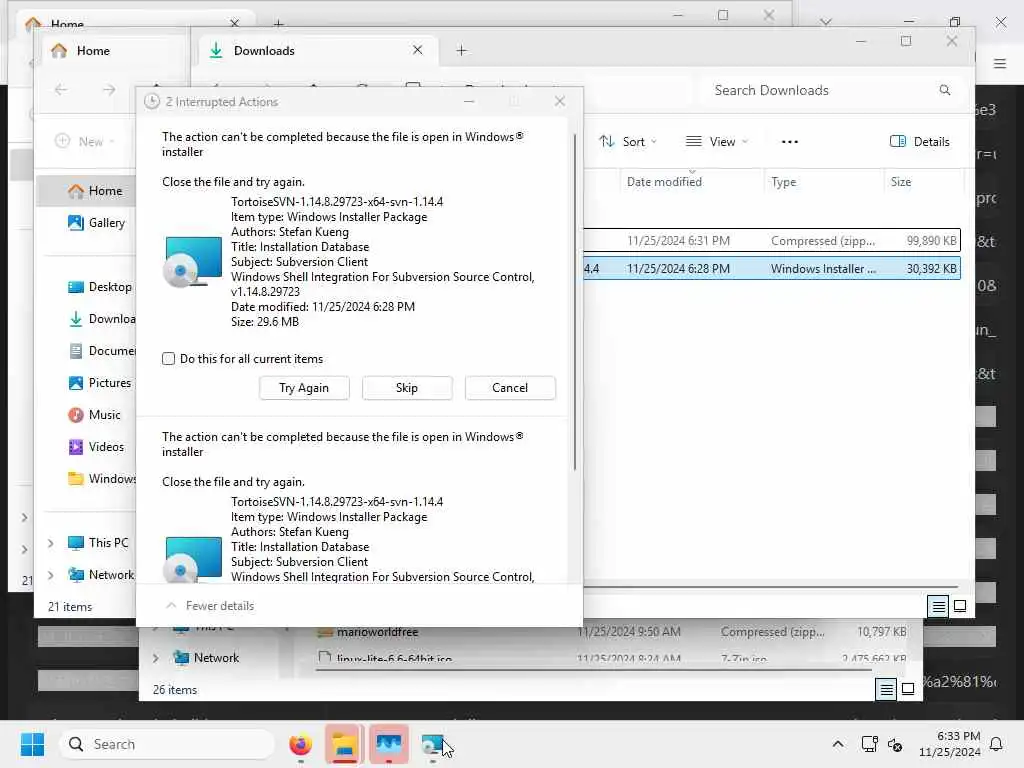This screenshot has width=1024, height=768.
Task: Sort by Date modified column
Action: [664, 182]
